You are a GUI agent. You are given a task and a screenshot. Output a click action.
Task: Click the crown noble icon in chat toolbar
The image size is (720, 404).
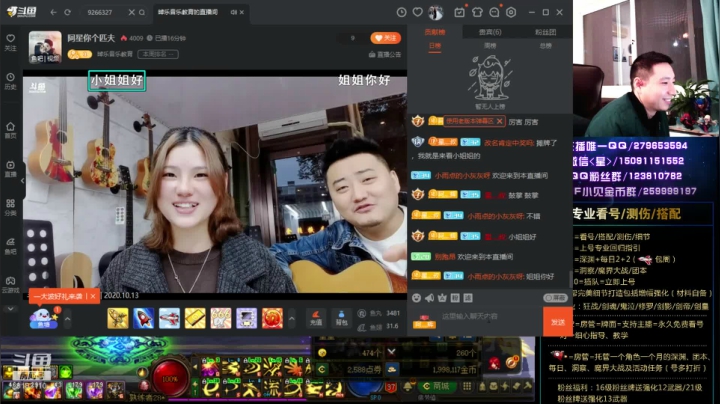tap(442, 298)
